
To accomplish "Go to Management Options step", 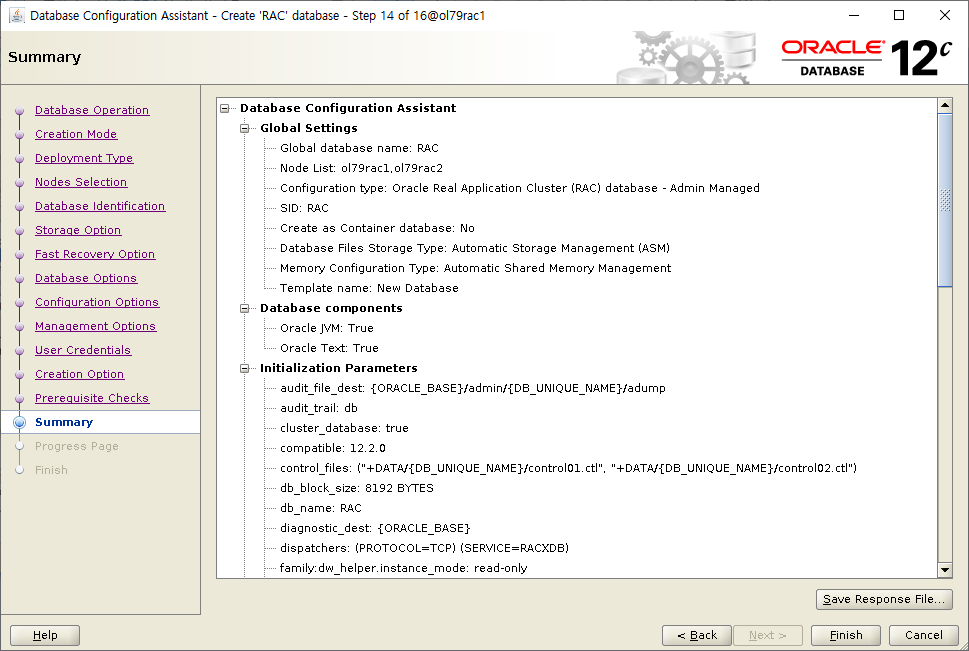I will pyautogui.click(x=96, y=326).
